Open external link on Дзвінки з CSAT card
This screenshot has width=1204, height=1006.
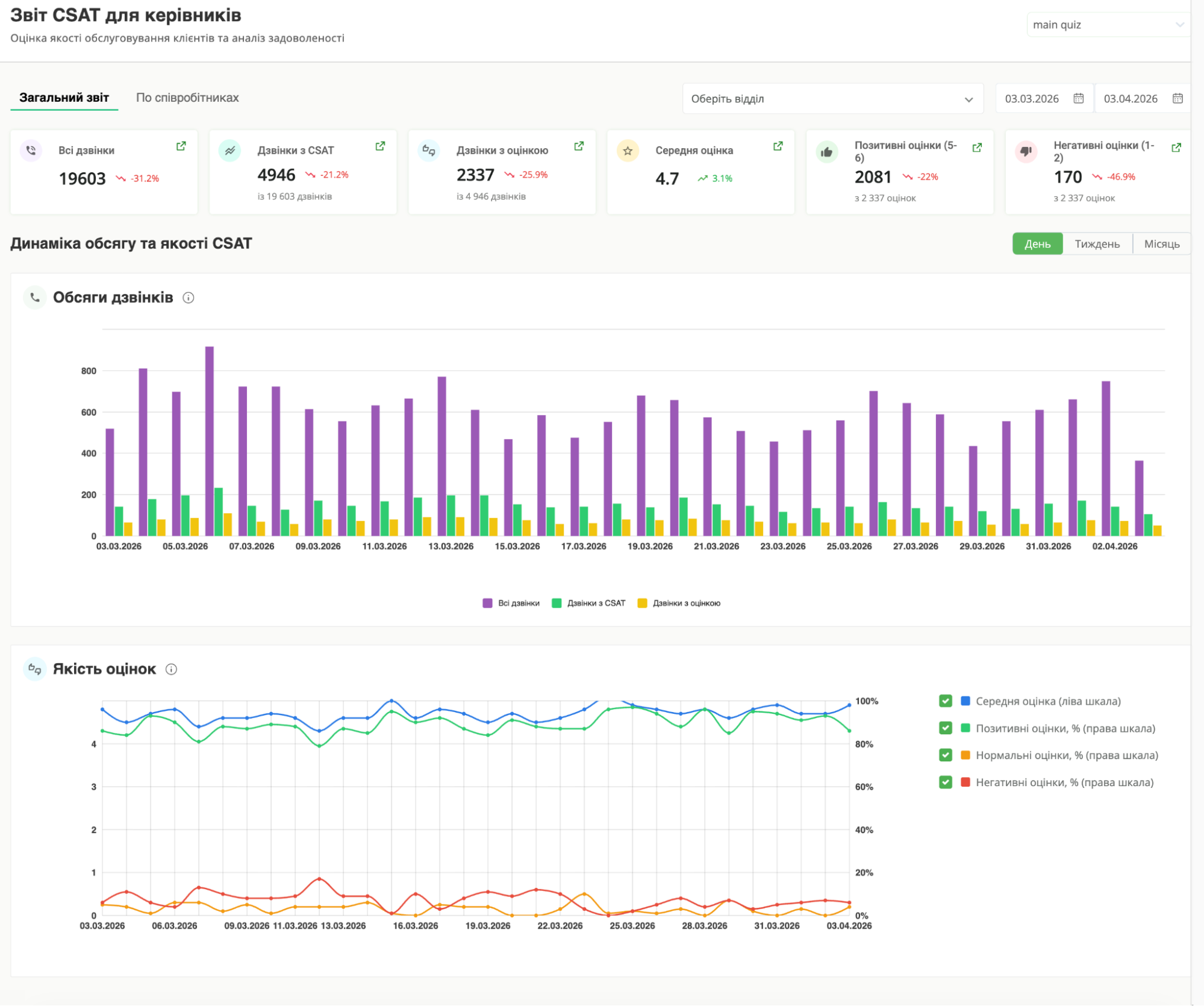coord(380,146)
